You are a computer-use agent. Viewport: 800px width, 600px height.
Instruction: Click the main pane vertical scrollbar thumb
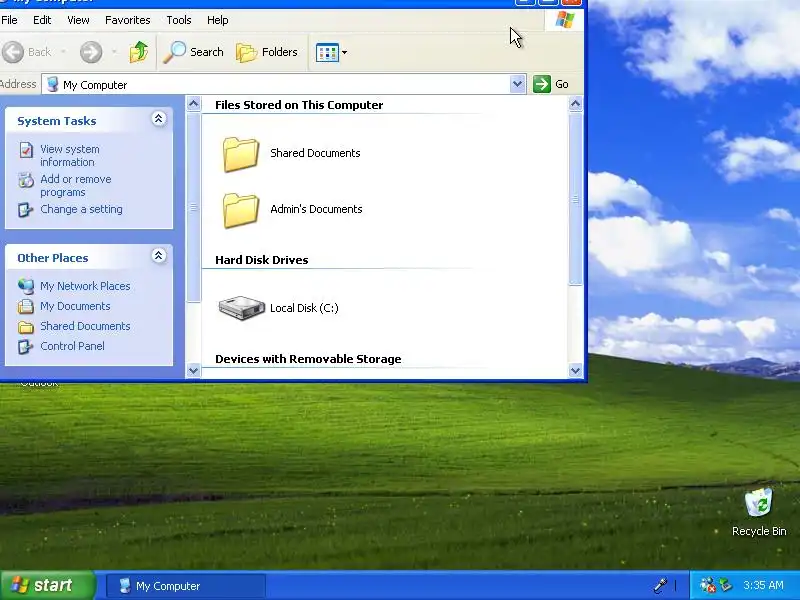[x=576, y=199]
